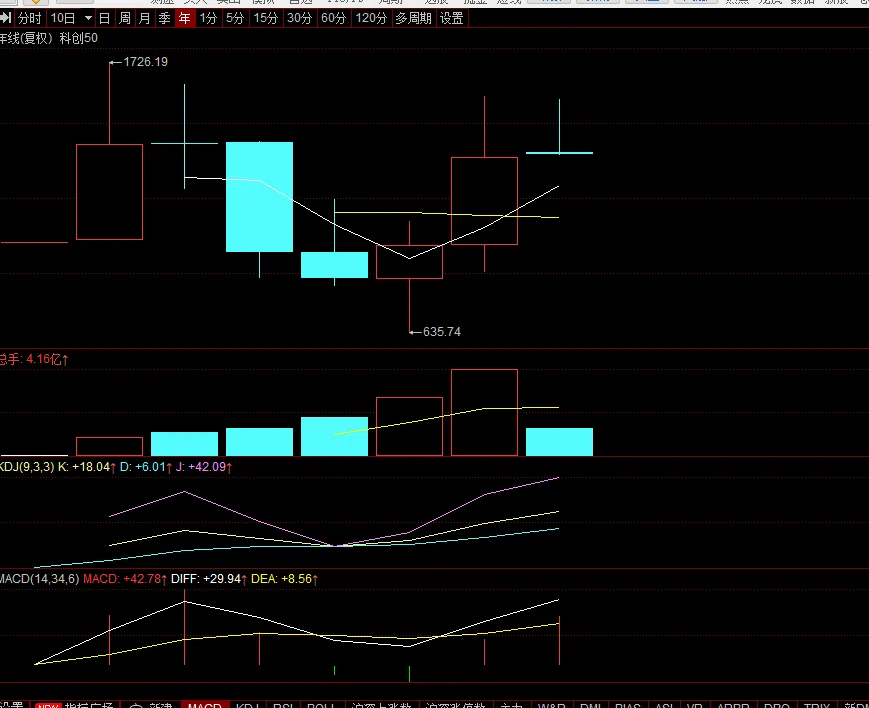Switch to the 30分 chart
The height and width of the screenshot is (708, 869).
(x=299, y=18)
